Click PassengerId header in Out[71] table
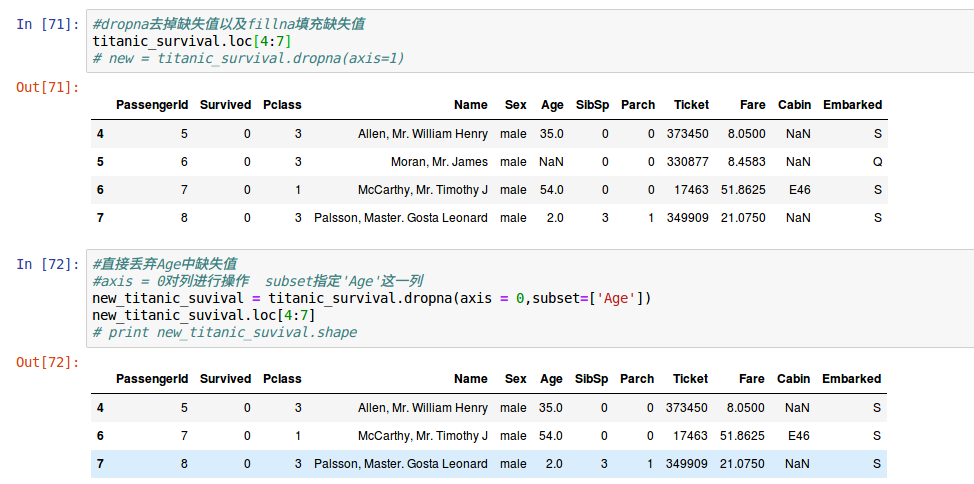 [x=152, y=105]
